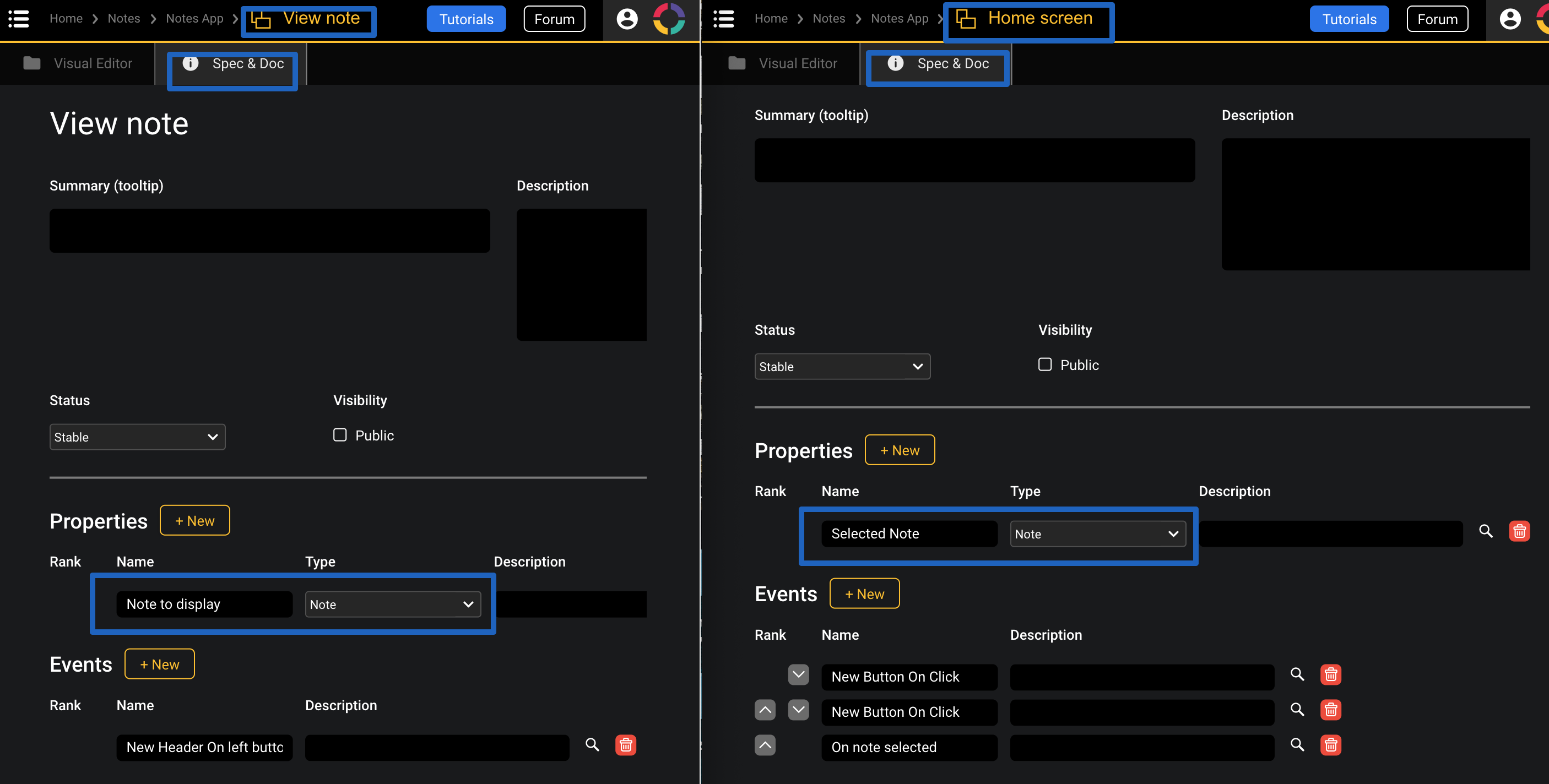Click the folder icon on Visual Editor tab
Image resolution: width=1549 pixels, height=784 pixels.
point(31,63)
